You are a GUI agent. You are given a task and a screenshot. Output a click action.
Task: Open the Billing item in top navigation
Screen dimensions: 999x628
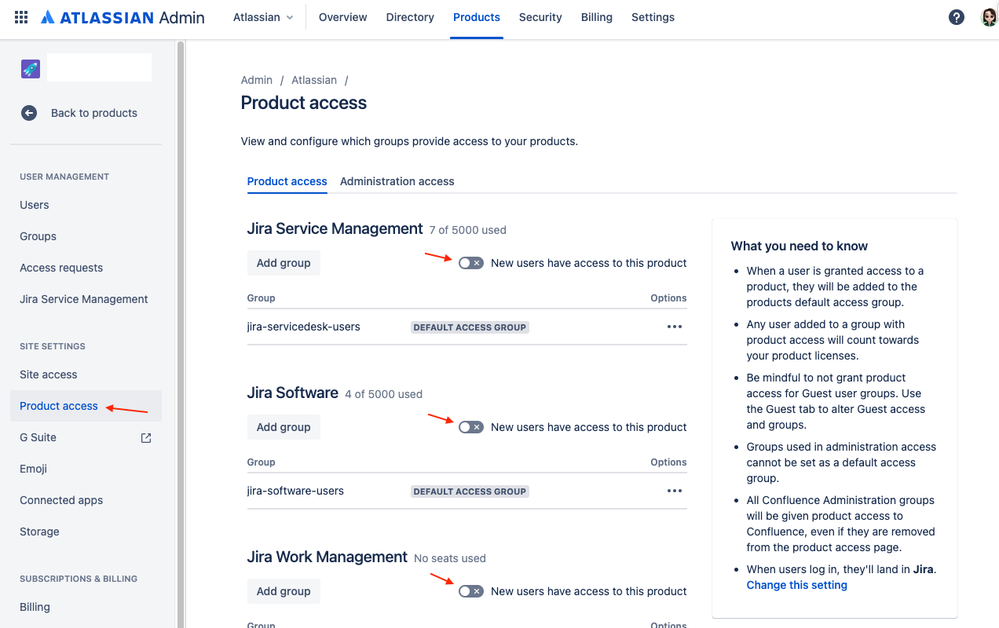(596, 17)
